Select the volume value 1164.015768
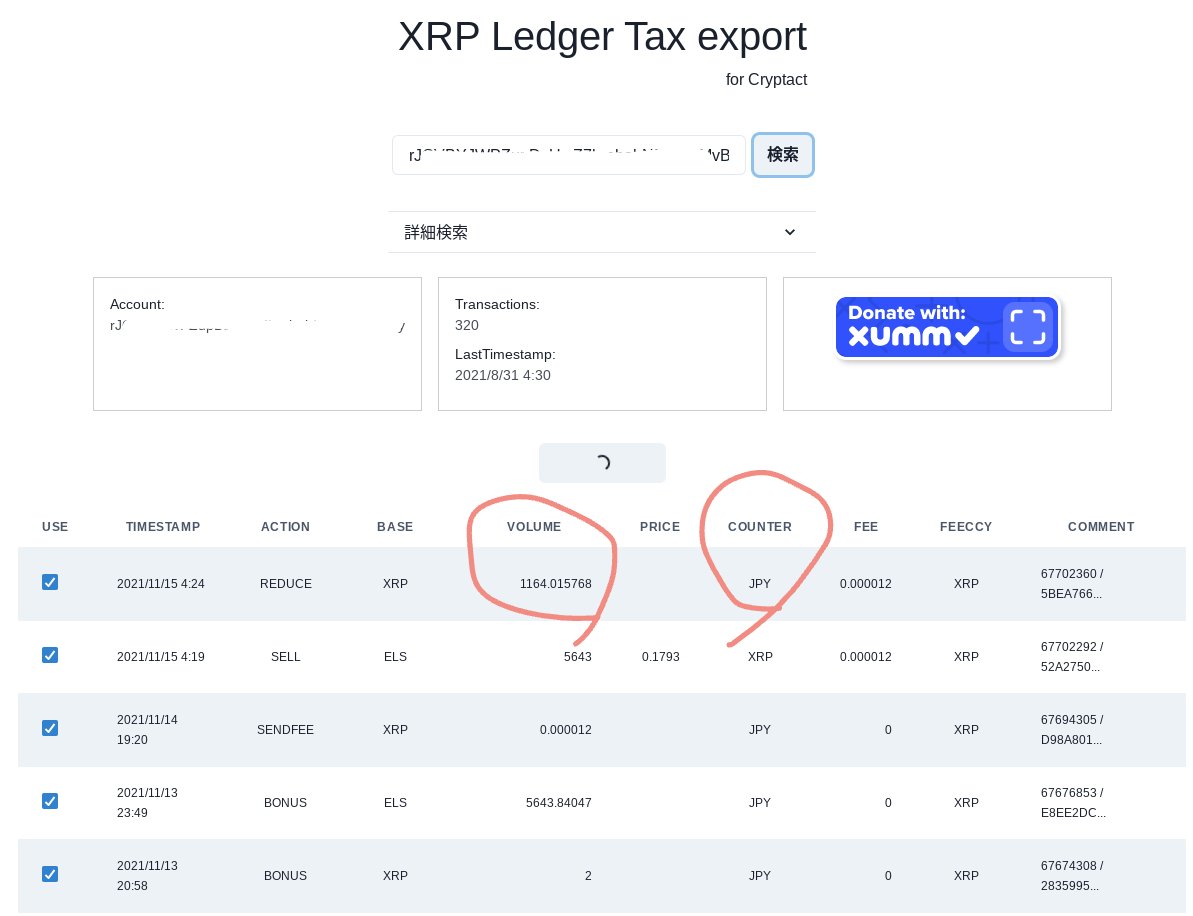 click(555, 584)
